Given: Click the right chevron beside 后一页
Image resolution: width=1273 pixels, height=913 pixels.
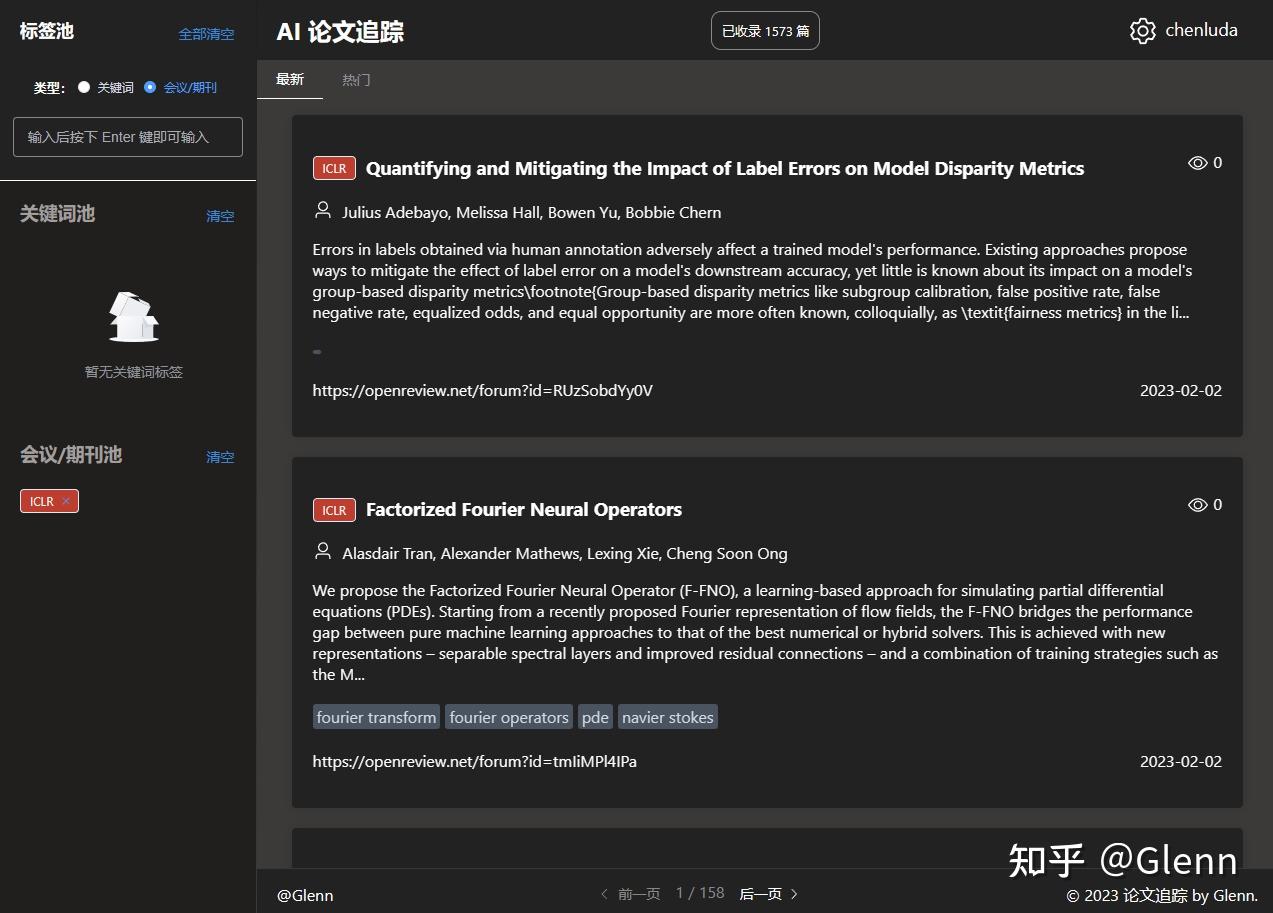Looking at the screenshot, I should coord(794,893).
